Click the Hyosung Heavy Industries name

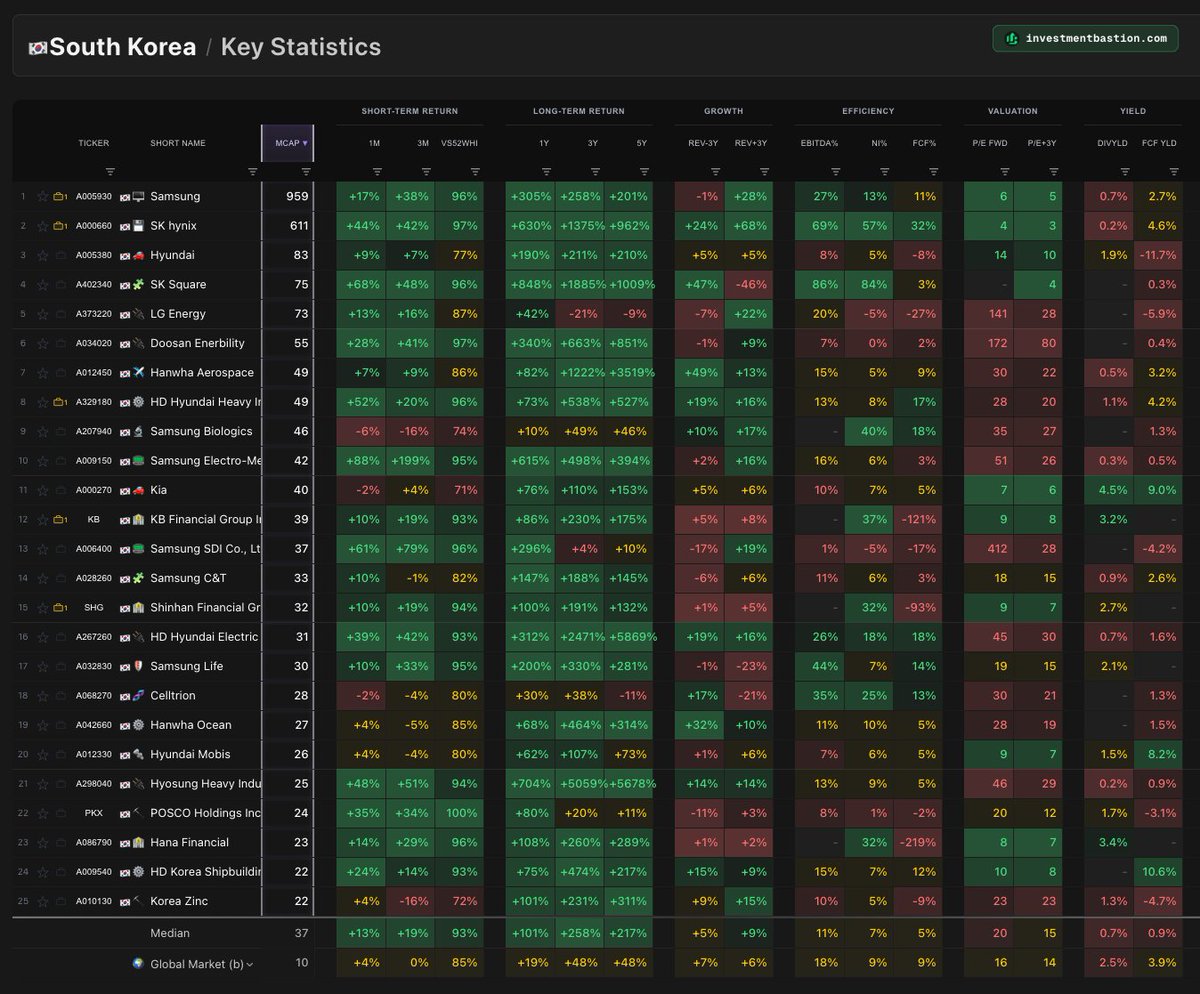click(205, 784)
